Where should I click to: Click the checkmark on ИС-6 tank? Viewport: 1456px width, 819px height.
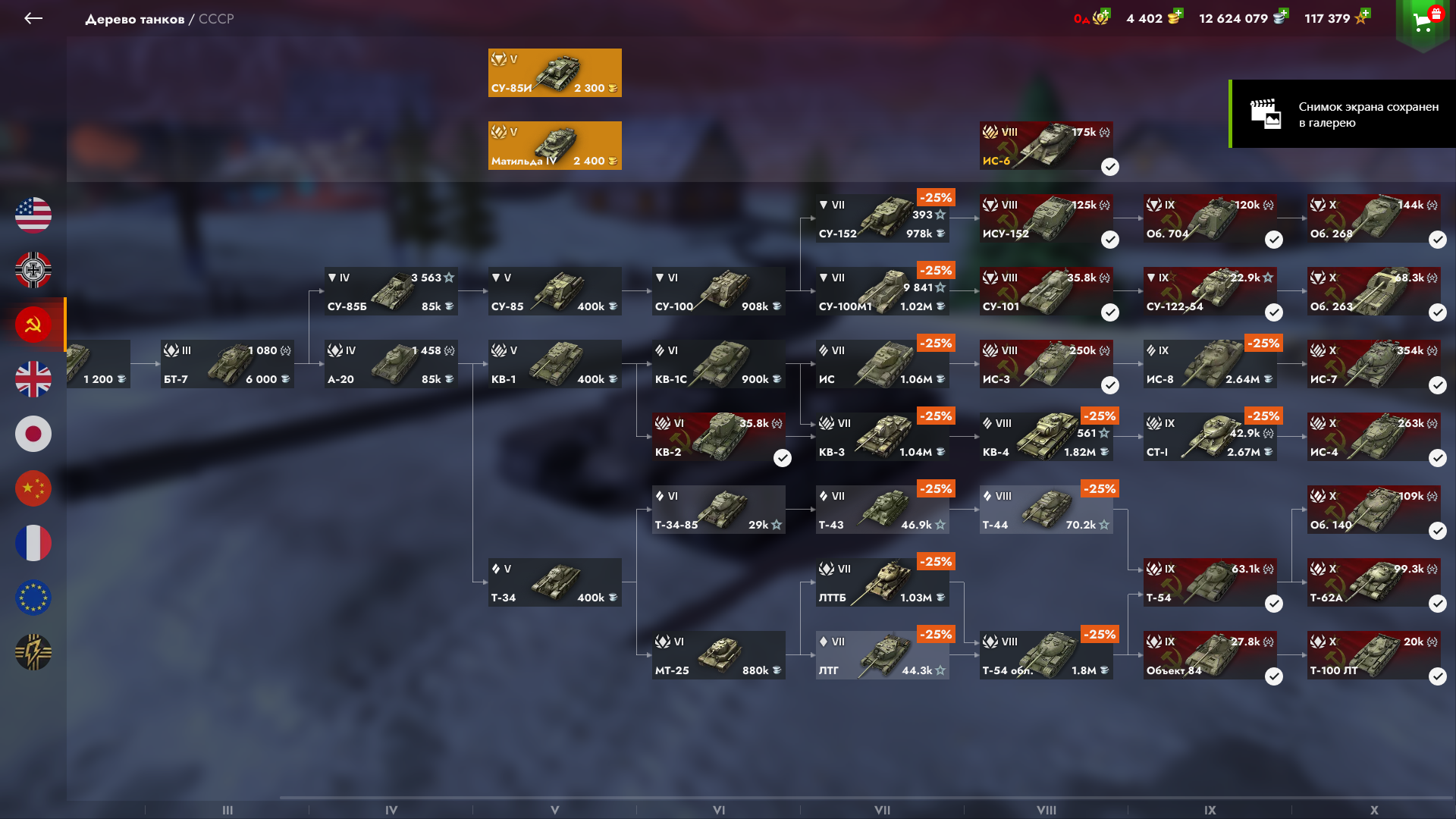1110,167
